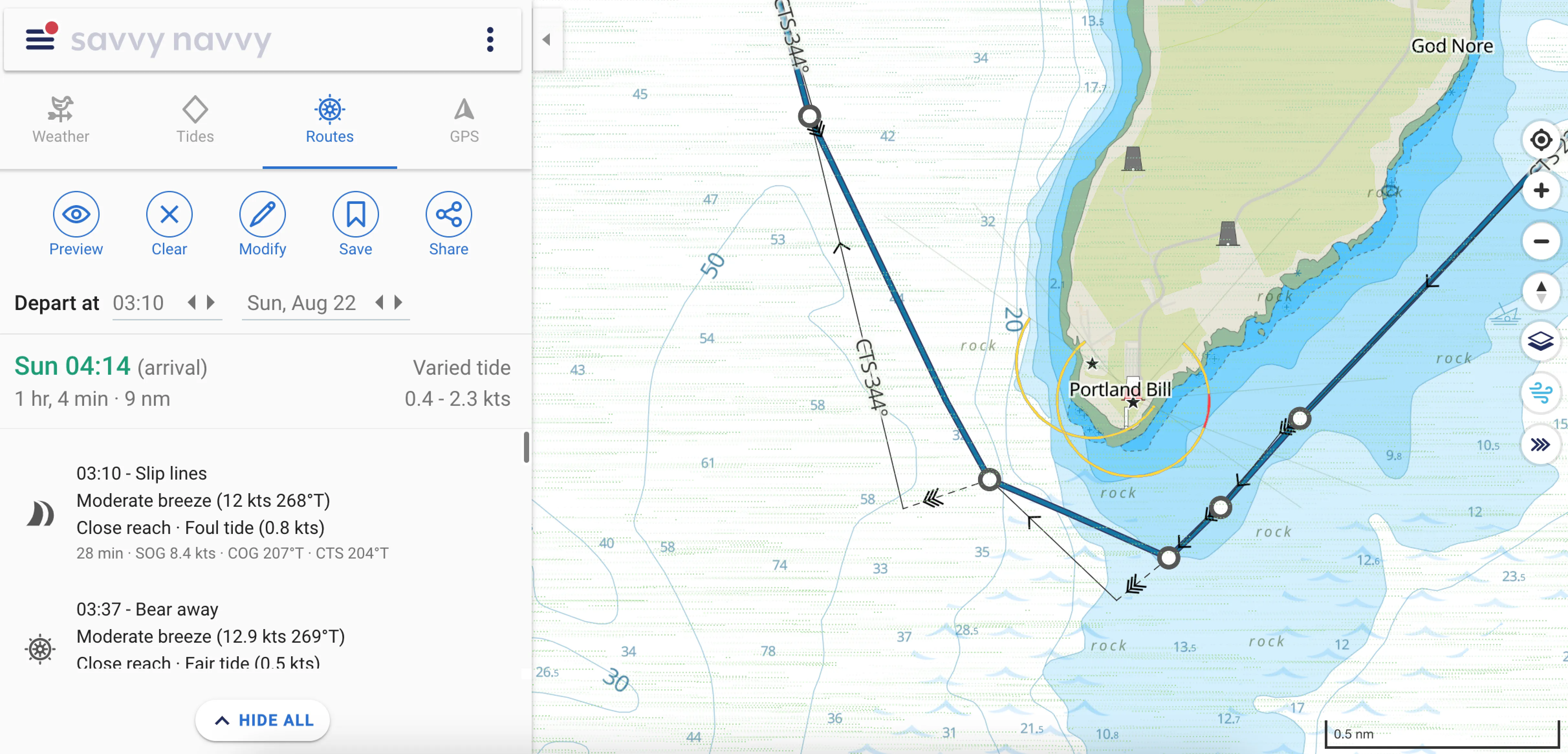Viewport: 1568px width, 754px height.
Task: Open the hamburger main menu
Action: pyautogui.click(x=40, y=39)
